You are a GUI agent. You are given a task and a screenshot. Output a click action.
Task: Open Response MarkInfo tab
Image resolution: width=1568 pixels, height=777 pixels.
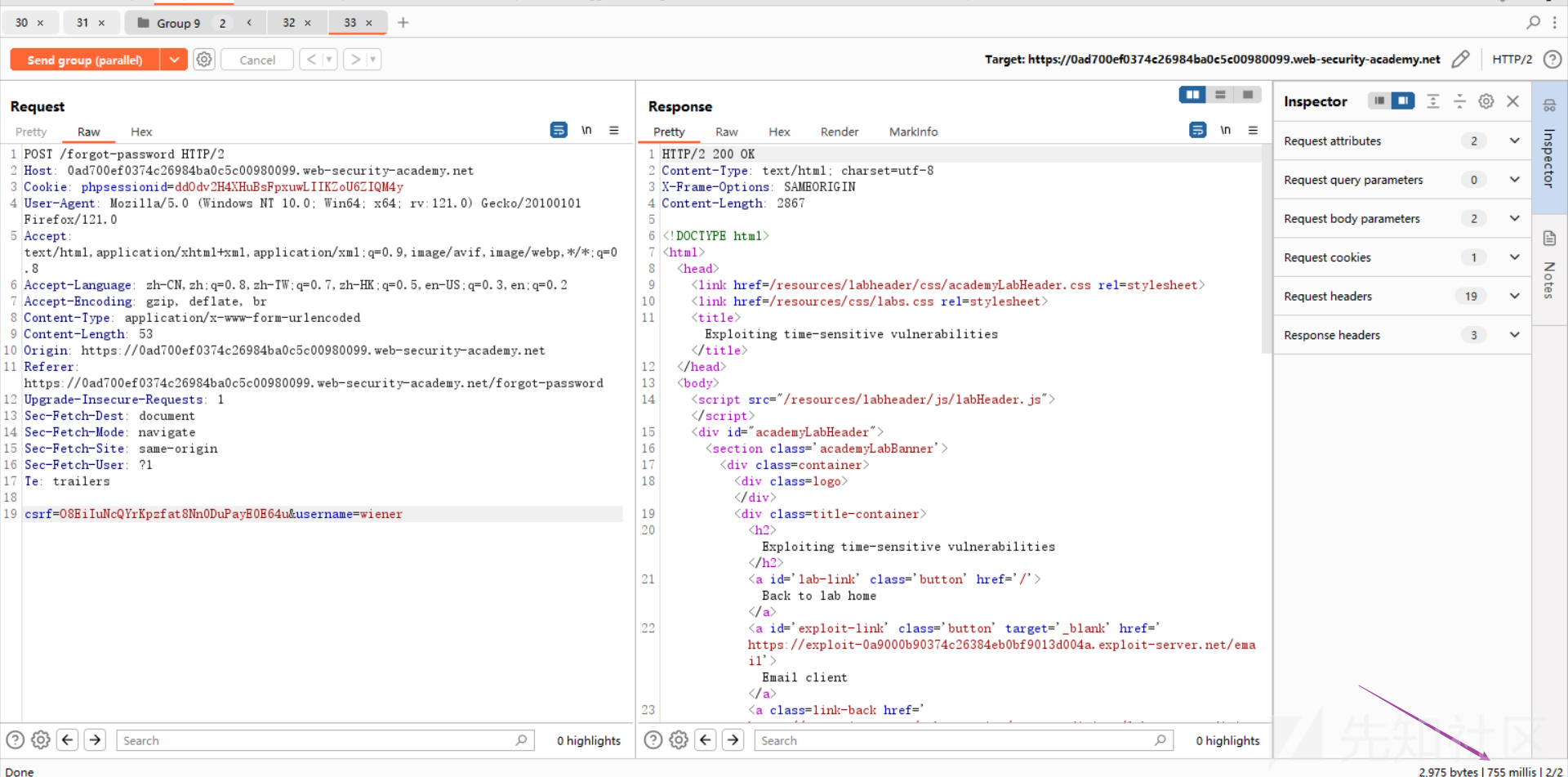[913, 132]
